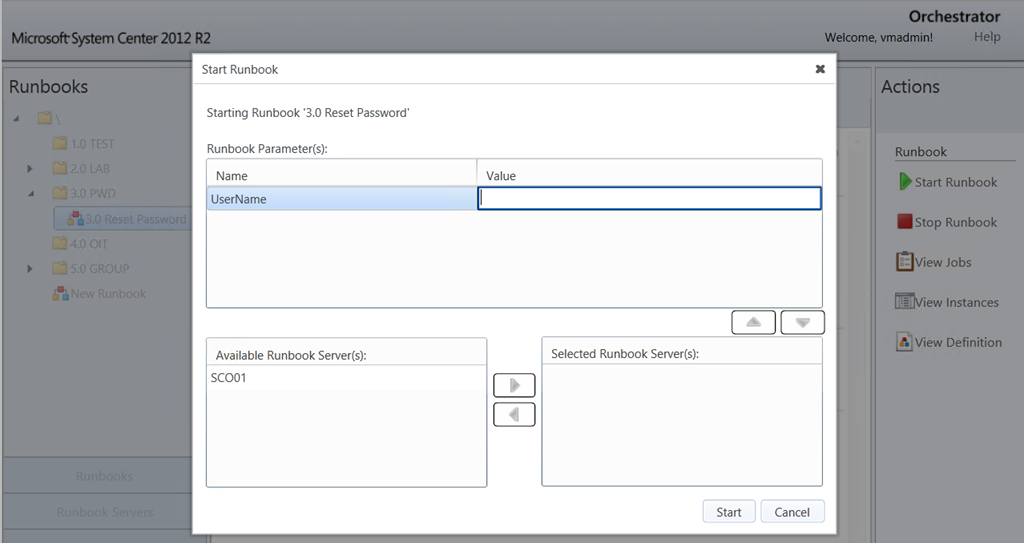Viewport: 1024px width, 543px height.
Task: Switch to the Runbooks navigation tab
Action: click(104, 476)
